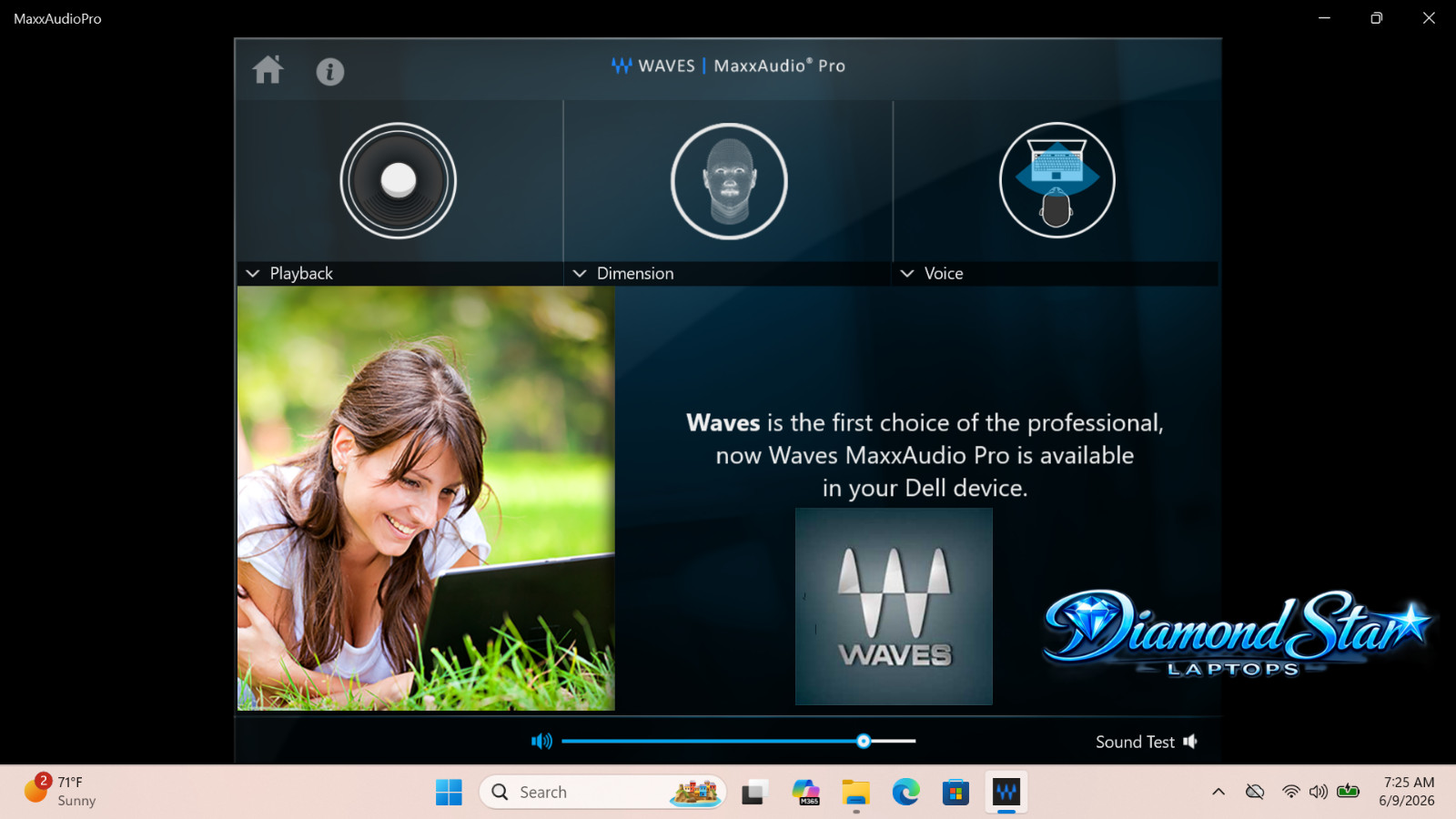The width and height of the screenshot is (1456, 819).
Task: Click the Waves logo thumbnail
Action: pos(894,606)
